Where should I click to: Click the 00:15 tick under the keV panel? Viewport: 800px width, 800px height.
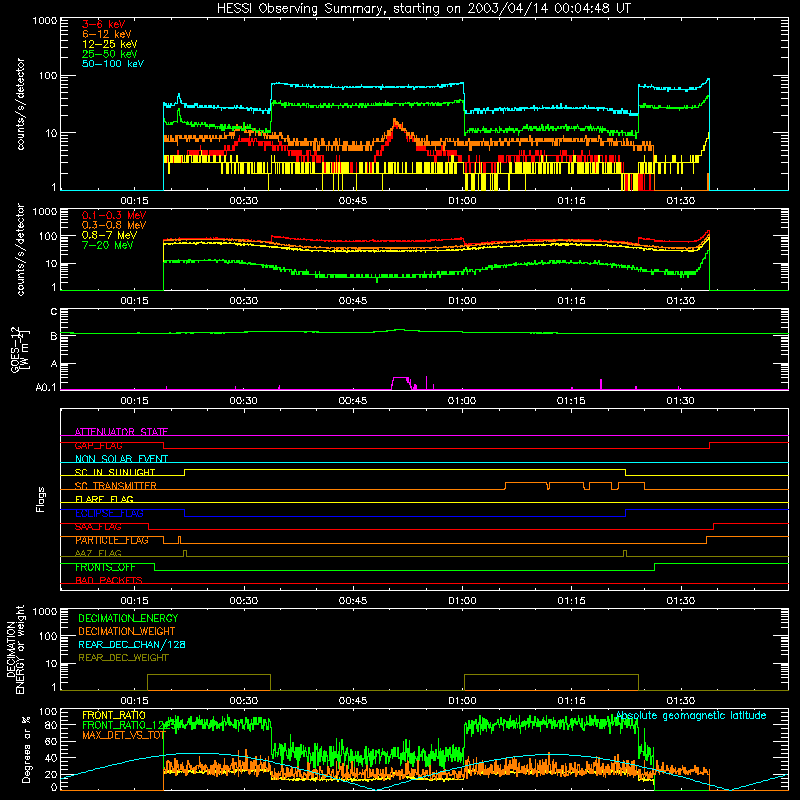click(134, 201)
